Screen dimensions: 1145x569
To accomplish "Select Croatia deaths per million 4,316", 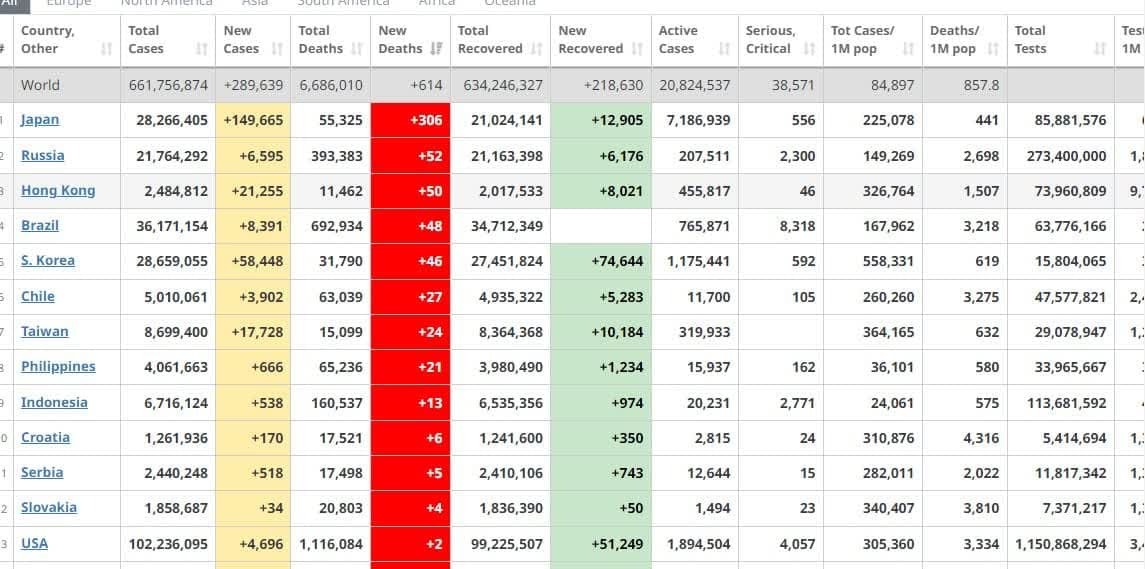I will (x=980, y=438).
